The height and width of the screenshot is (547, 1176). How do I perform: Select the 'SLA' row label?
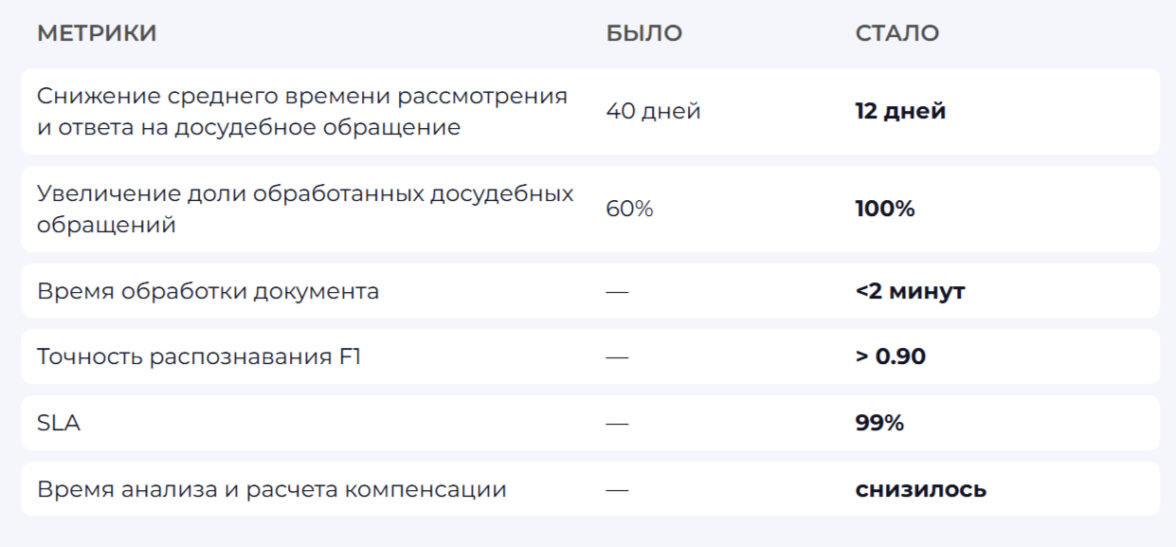[59, 423]
